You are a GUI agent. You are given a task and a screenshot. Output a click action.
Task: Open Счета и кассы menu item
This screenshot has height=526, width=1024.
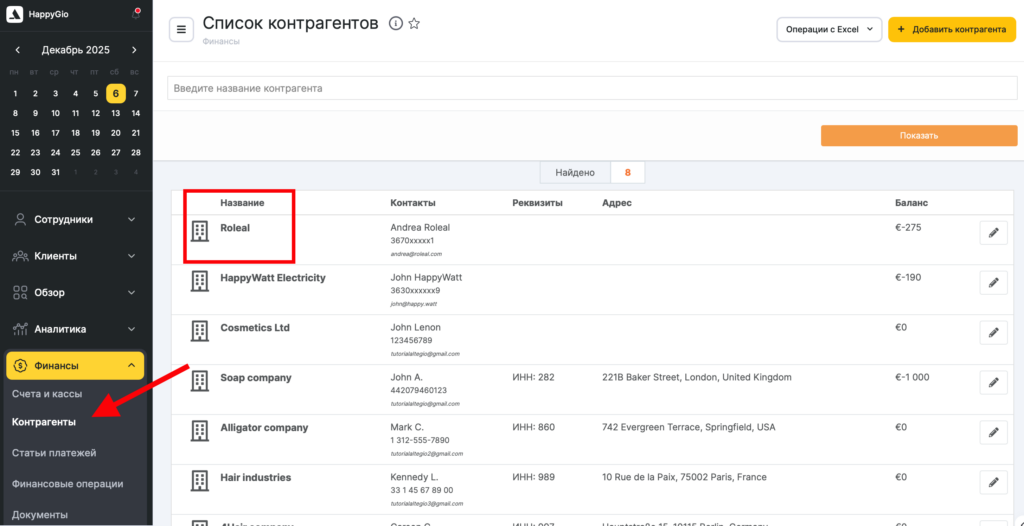47,394
